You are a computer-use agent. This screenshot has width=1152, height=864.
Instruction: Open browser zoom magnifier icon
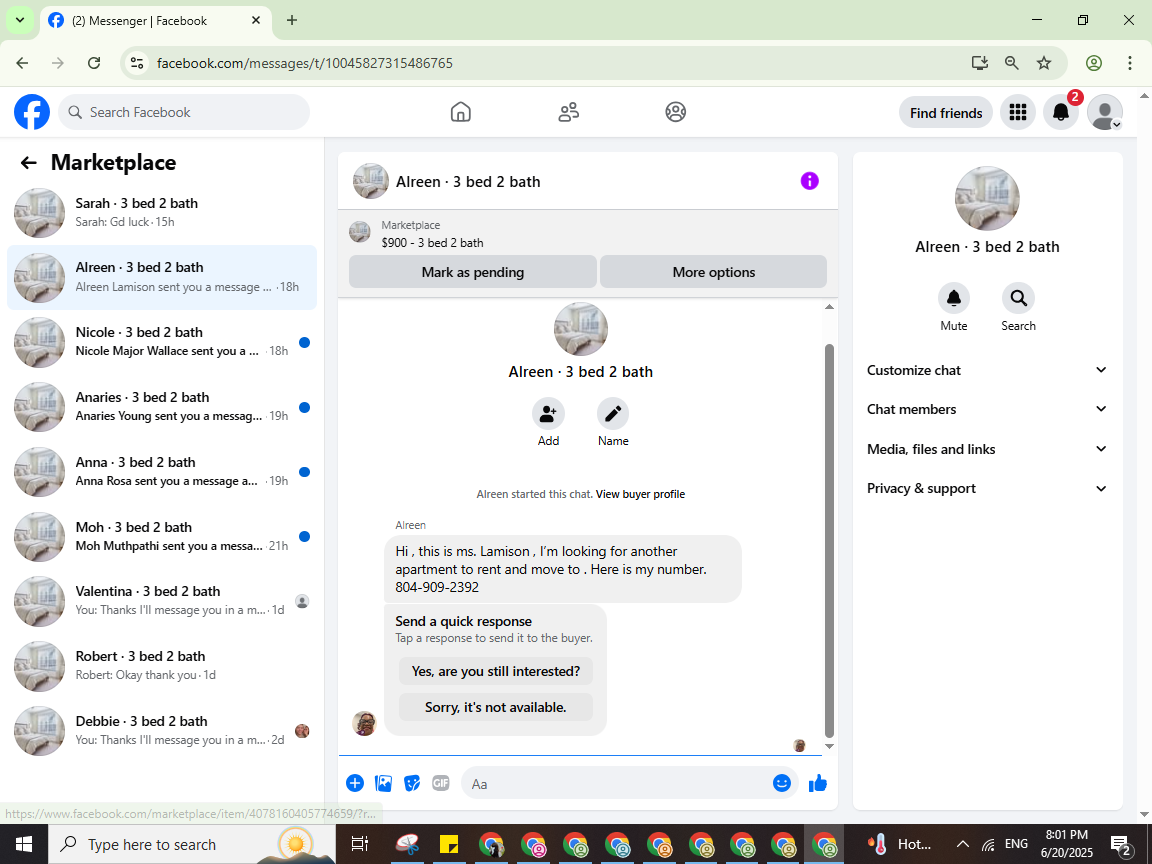1012,63
